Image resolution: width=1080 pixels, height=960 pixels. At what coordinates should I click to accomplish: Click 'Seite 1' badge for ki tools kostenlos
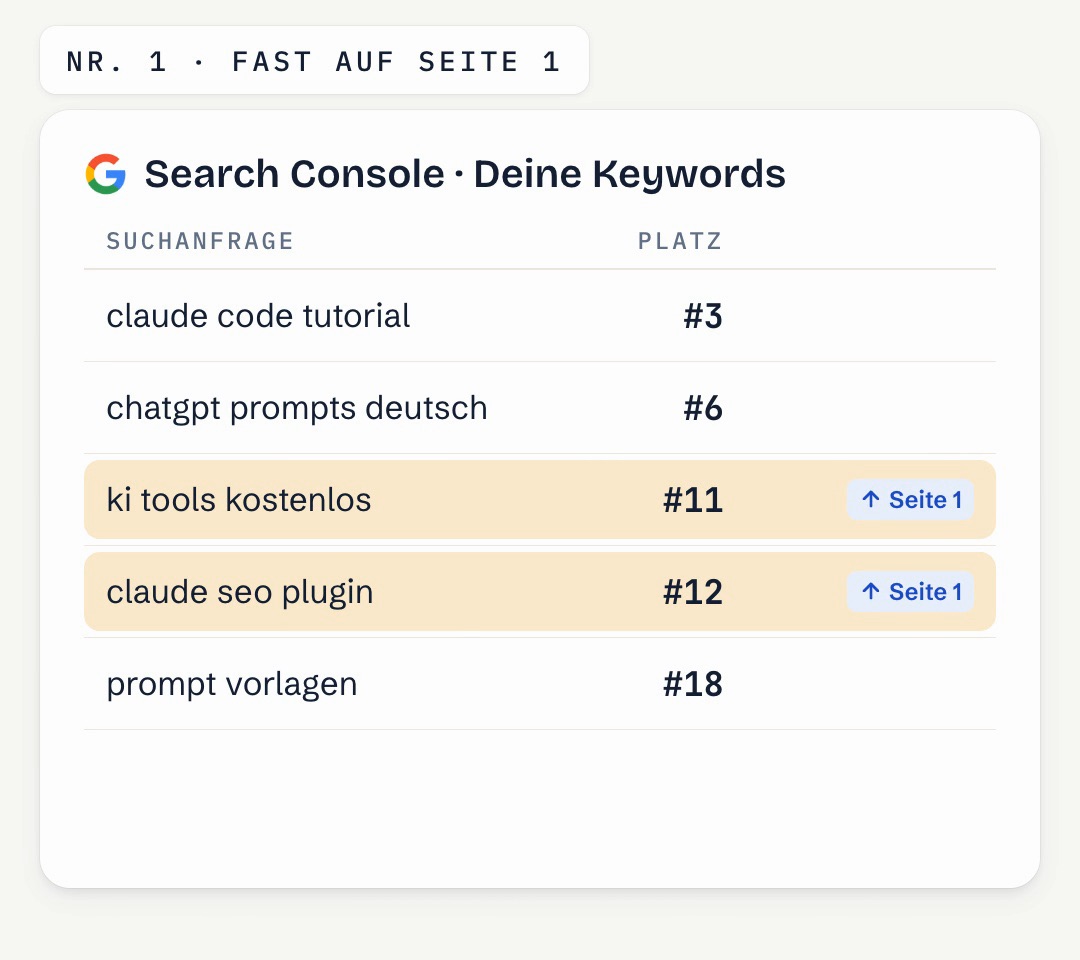911,499
